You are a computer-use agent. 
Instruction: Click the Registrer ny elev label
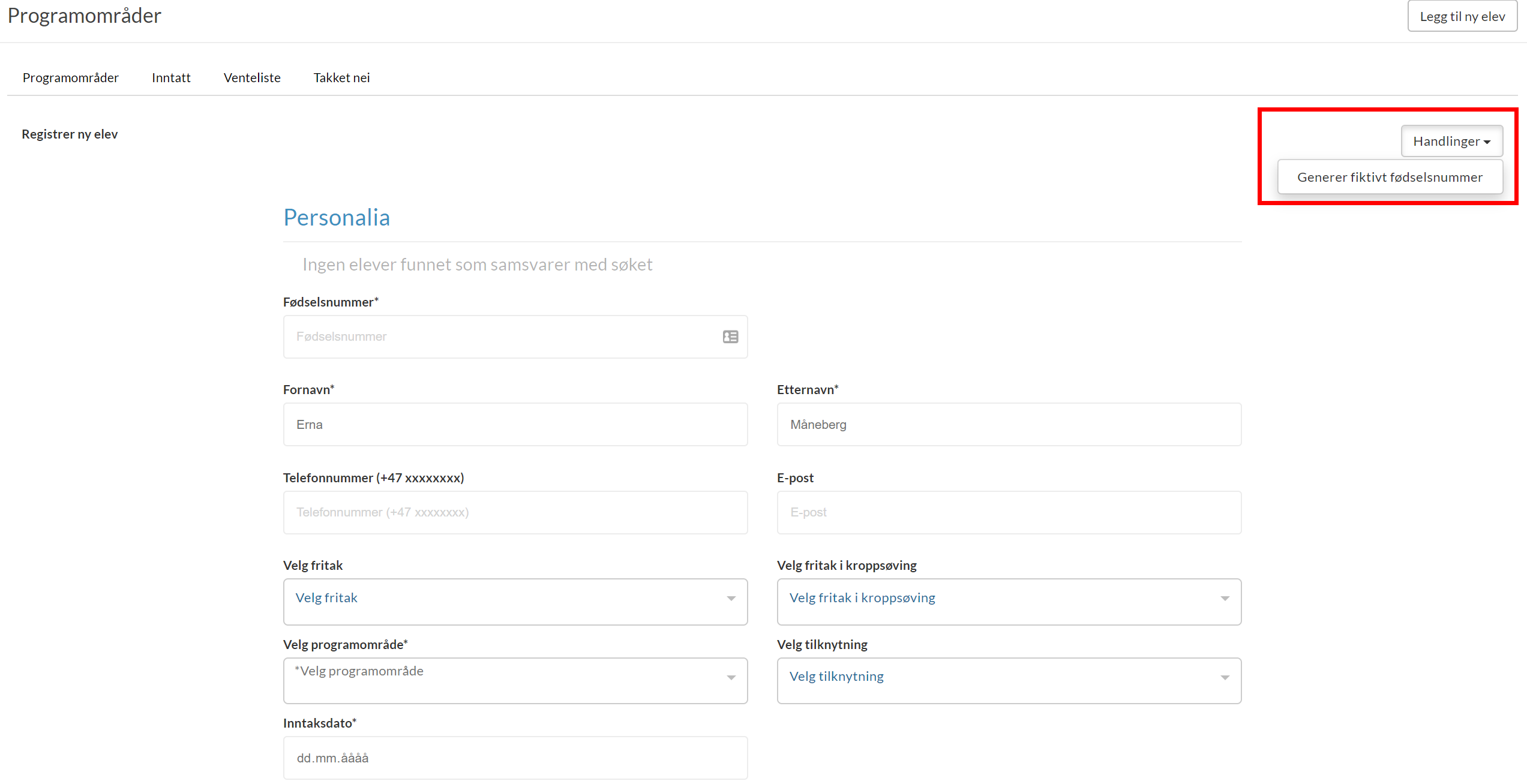tap(70, 134)
